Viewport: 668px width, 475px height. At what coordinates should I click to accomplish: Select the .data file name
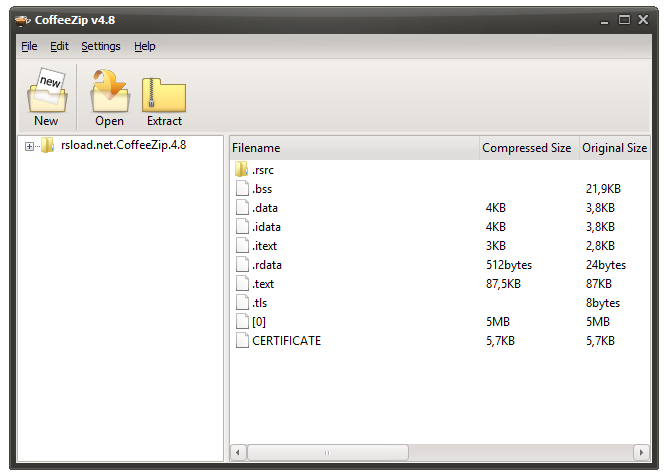pos(265,208)
